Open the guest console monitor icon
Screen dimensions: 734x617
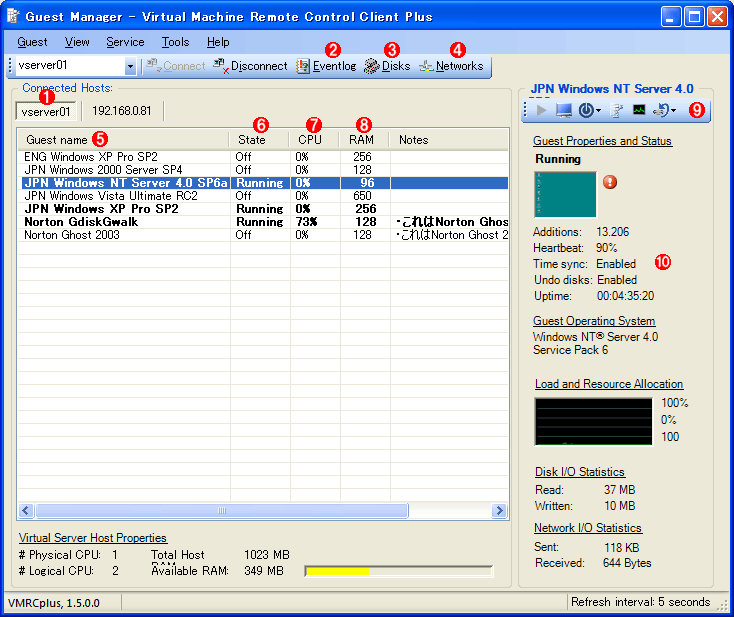[564, 110]
